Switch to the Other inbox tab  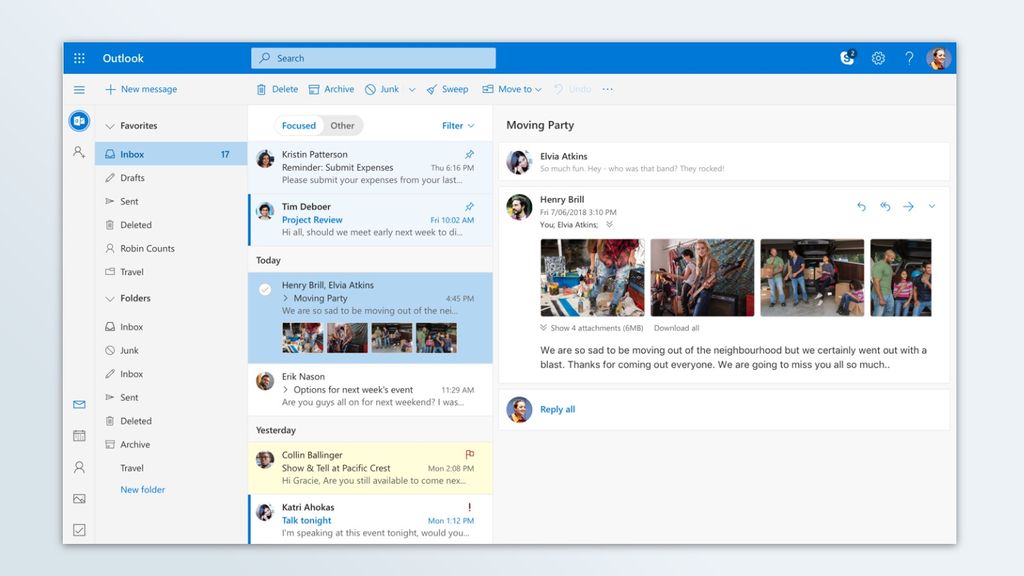click(343, 125)
